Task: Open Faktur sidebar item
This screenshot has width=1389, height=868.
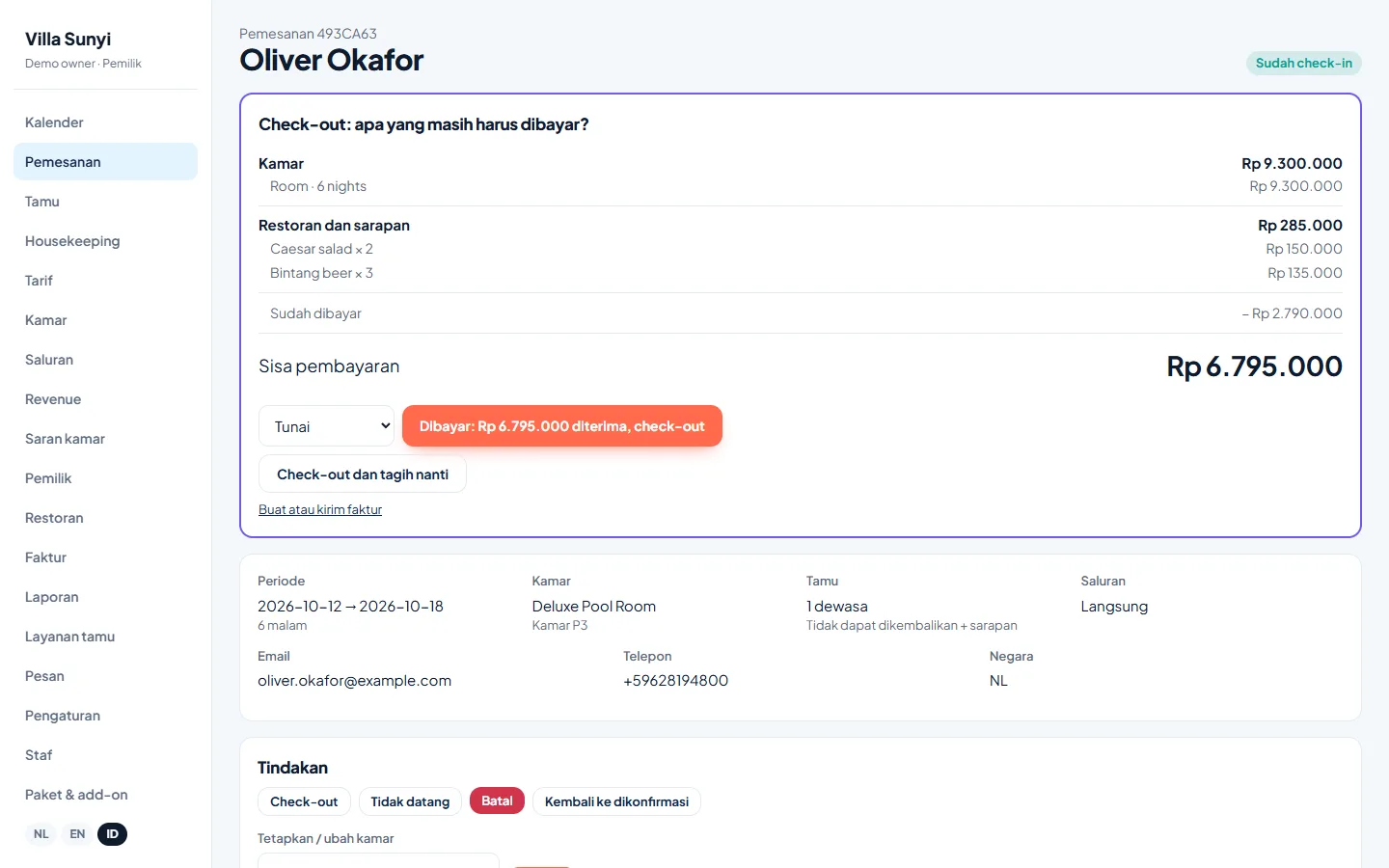Action: tap(105, 557)
